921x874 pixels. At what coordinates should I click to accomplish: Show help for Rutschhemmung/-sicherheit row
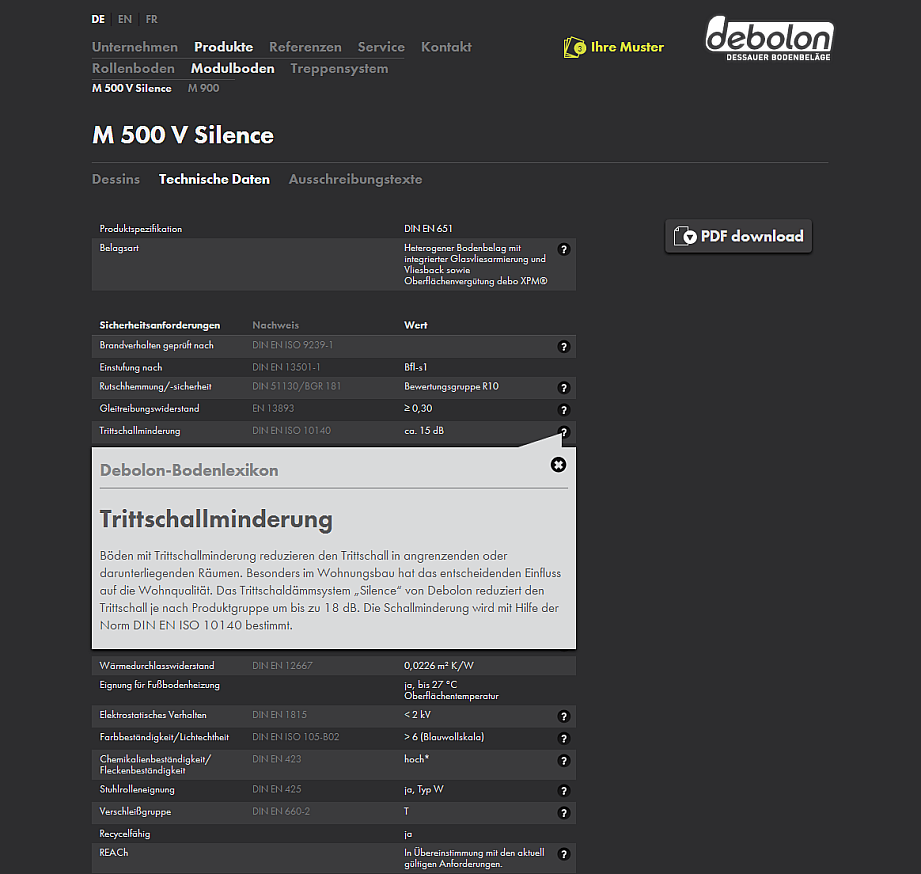click(x=563, y=388)
